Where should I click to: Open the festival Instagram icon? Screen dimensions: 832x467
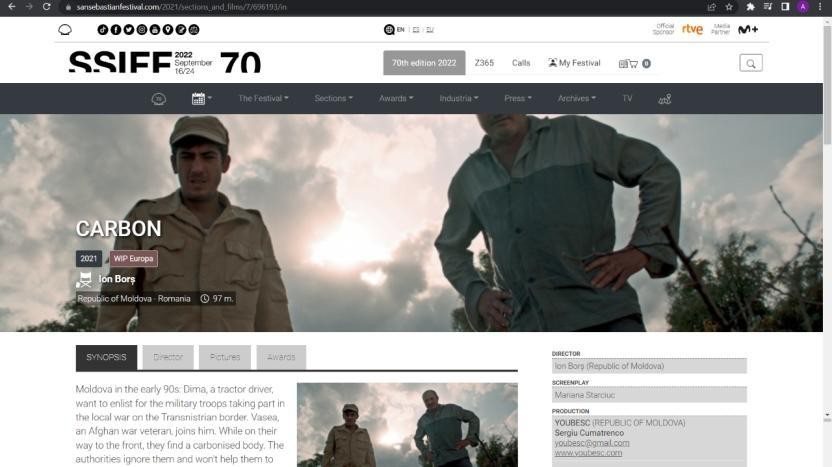click(142, 30)
